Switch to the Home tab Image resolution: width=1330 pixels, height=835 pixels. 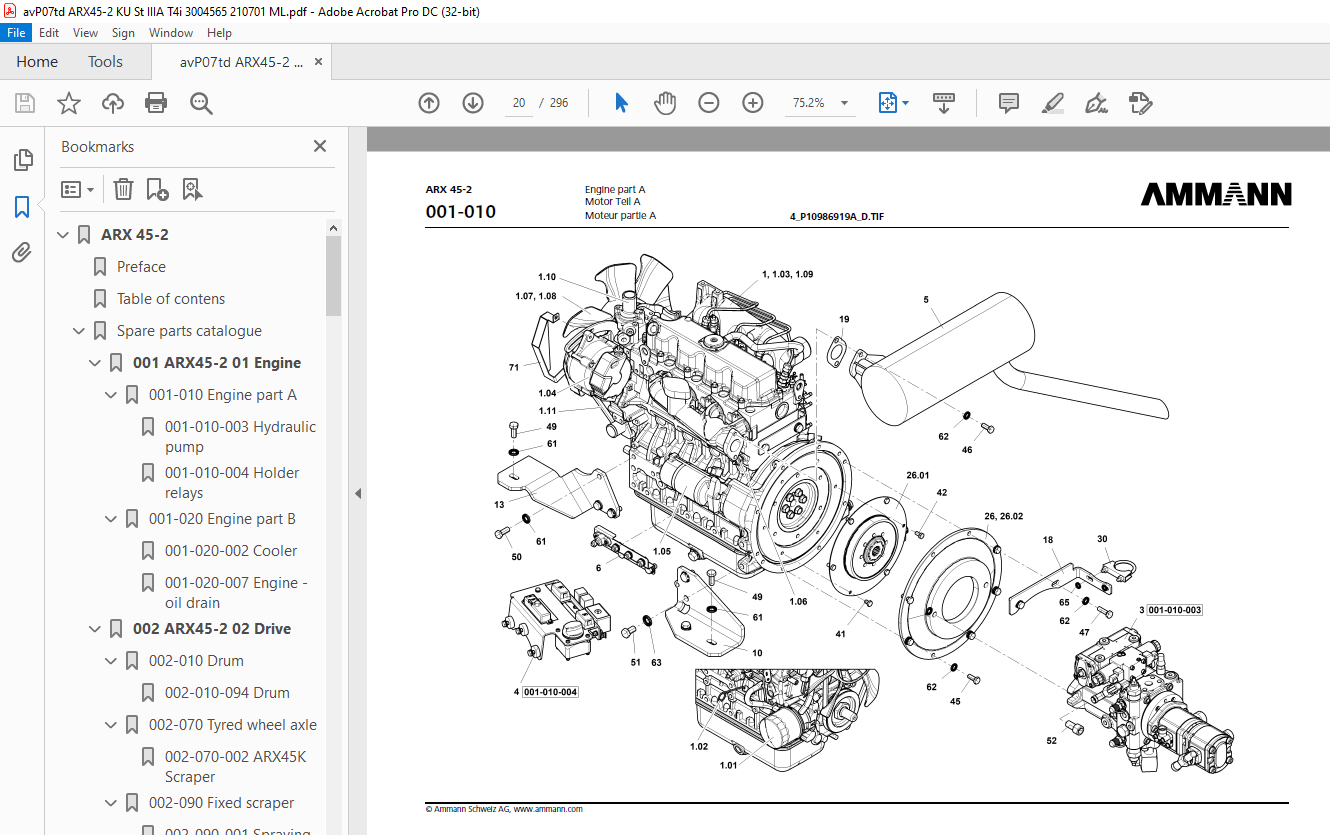pyautogui.click(x=37, y=62)
